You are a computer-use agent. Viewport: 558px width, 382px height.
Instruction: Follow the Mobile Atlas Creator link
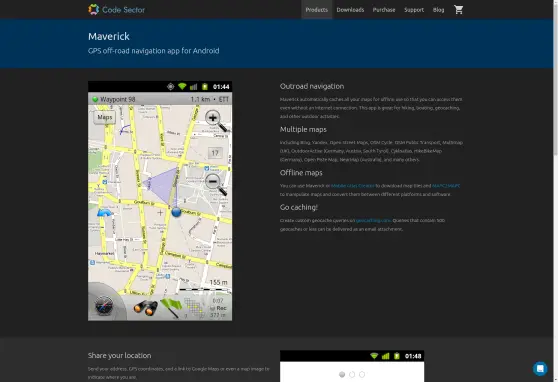pos(353,186)
